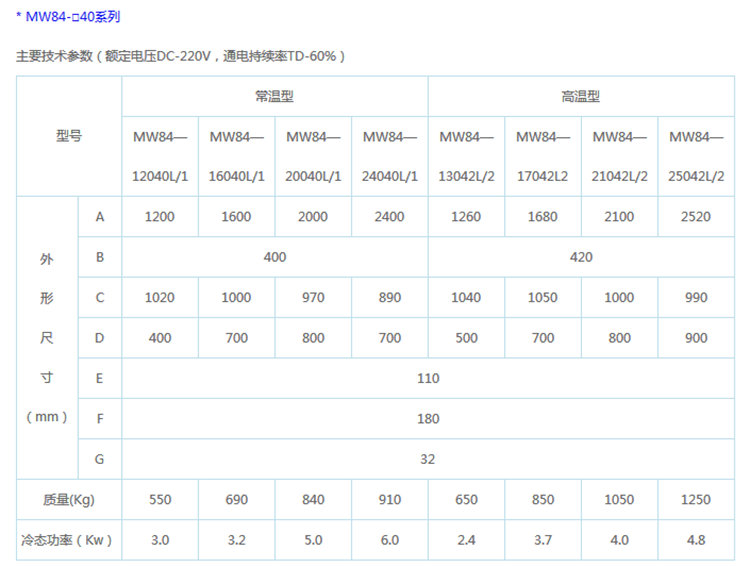Viewport: 750px width, 567px height.
Task: Select the 2520 cell in row A
Action: 696,216
